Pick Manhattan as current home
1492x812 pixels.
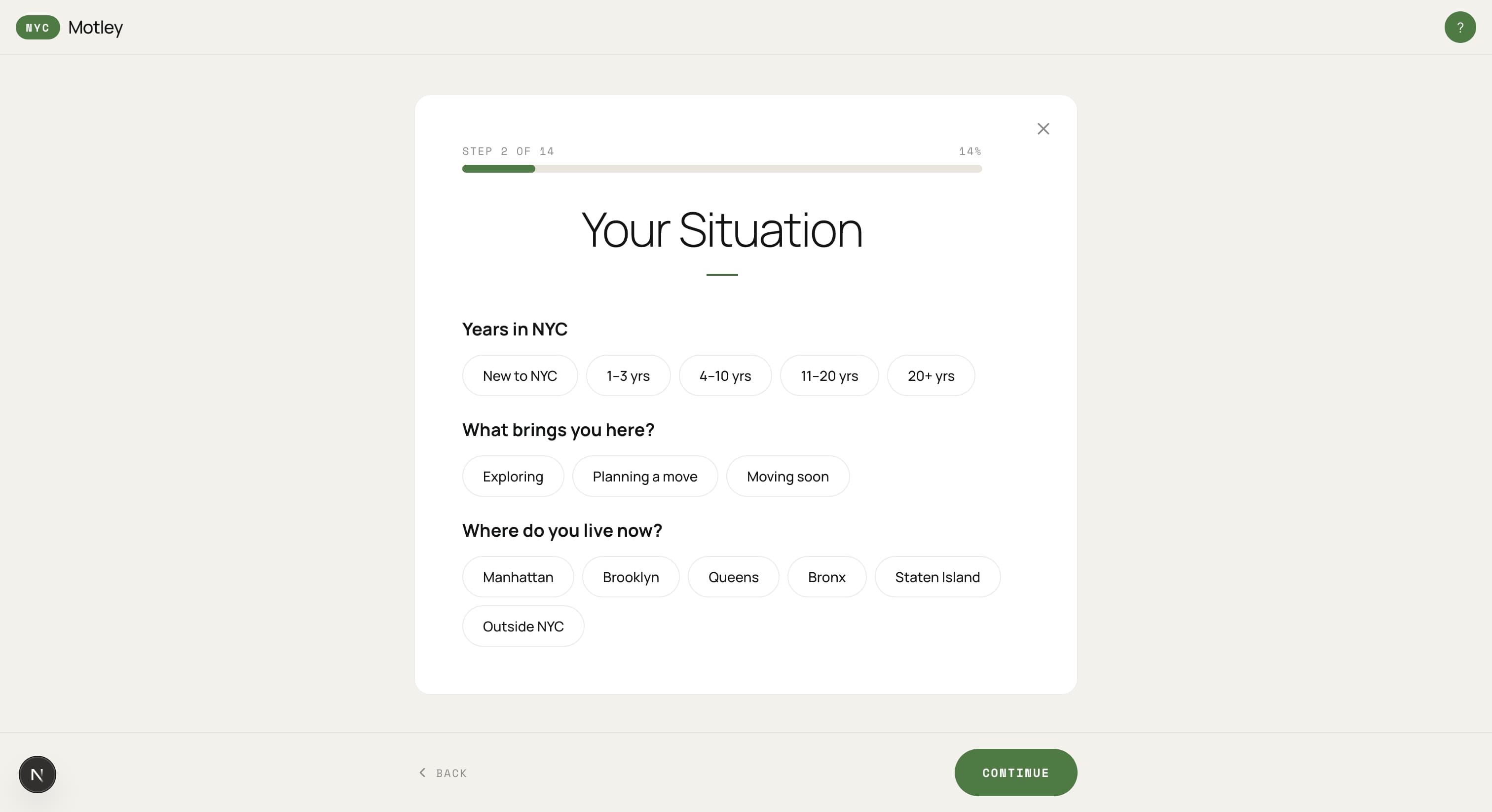point(518,578)
